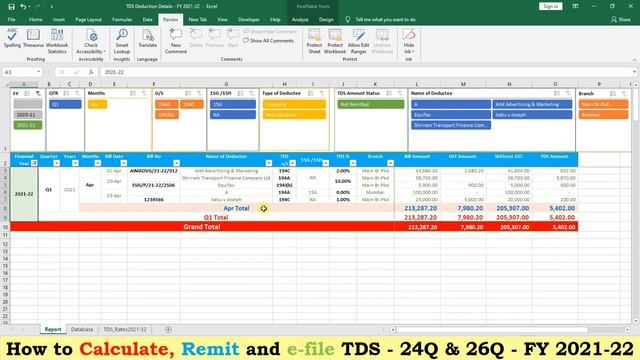Open the Thesaurus
640x360 pixels.
(33, 38)
